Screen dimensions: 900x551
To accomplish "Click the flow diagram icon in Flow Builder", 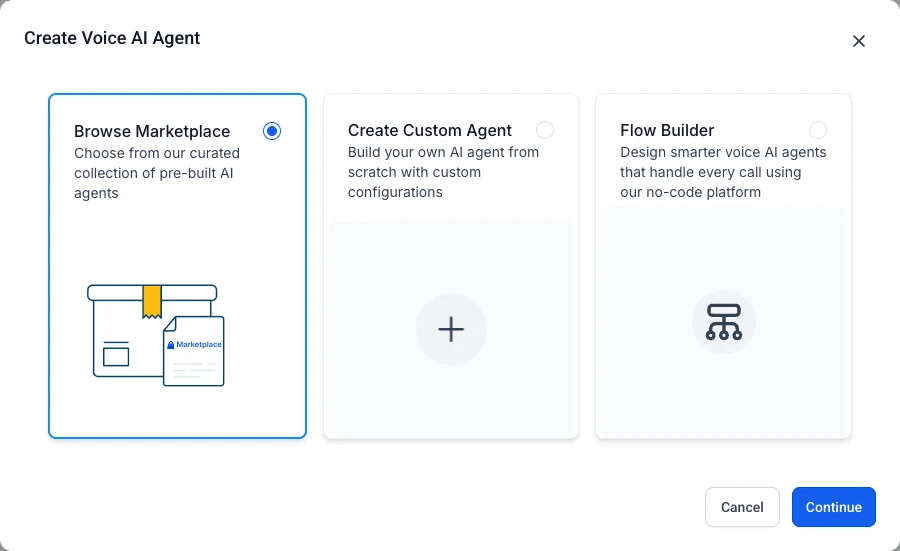I will [x=724, y=322].
